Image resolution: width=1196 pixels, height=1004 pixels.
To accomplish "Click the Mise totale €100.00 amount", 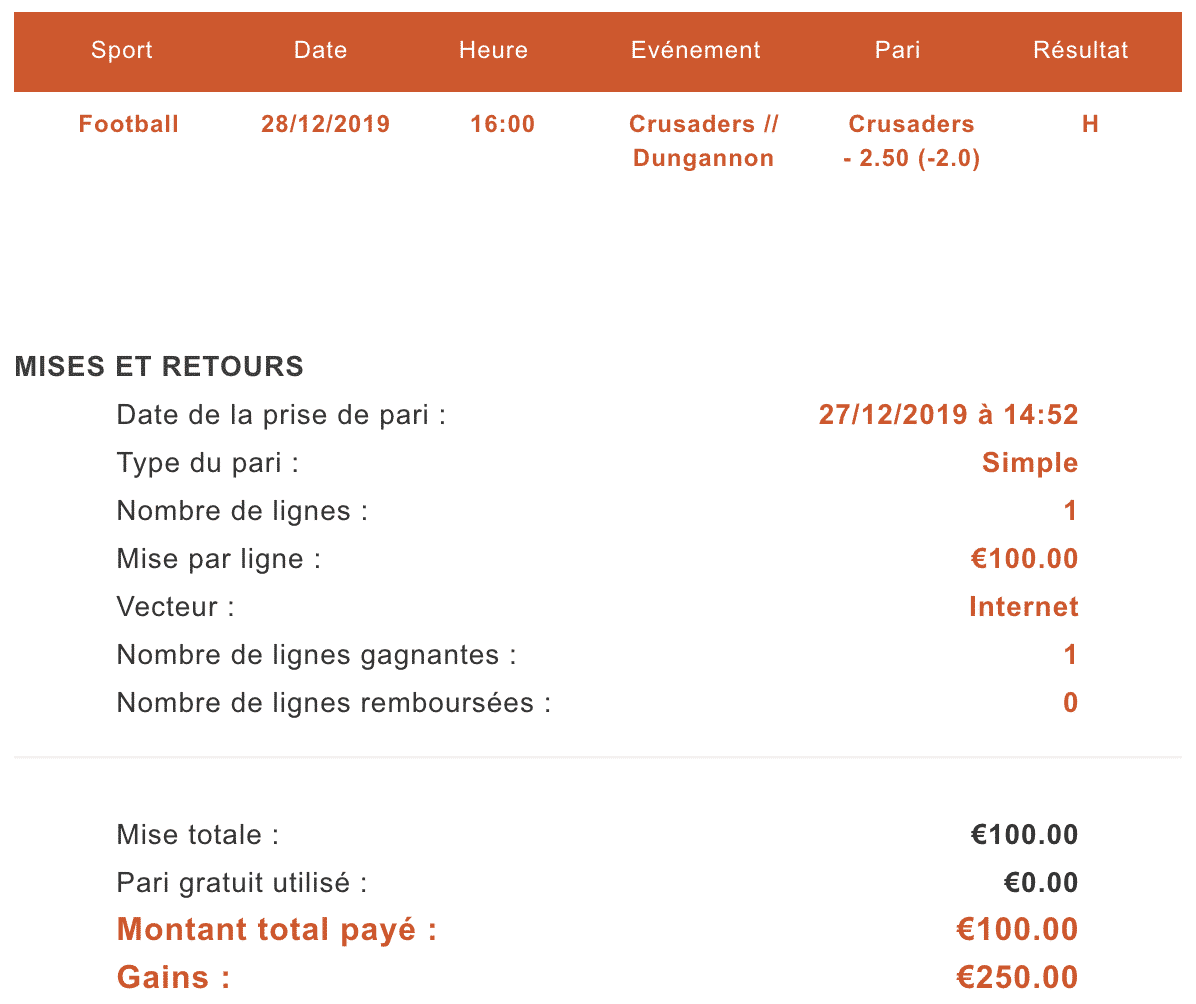I will (x=1024, y=835).
